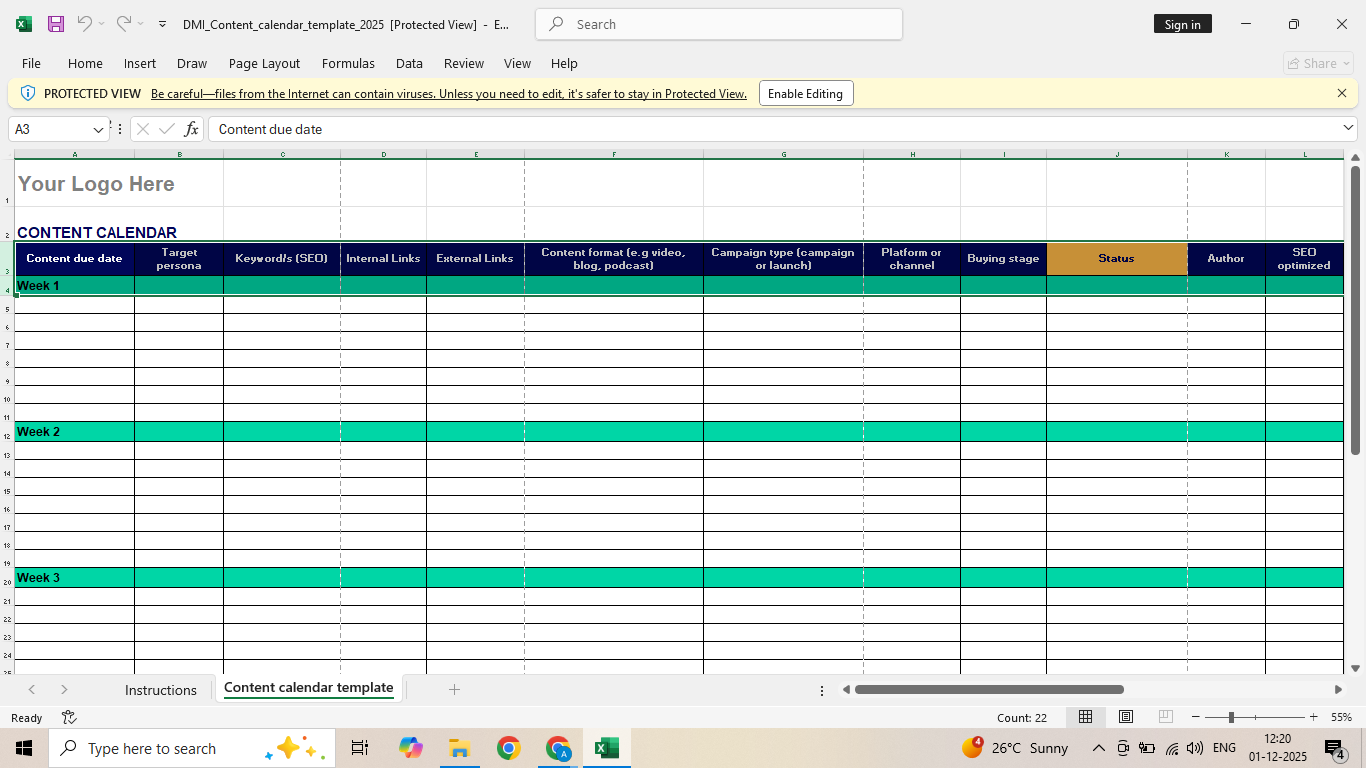Save the workbook via Quick Access toolbar
1366x768 pixels.
(55, 24)
